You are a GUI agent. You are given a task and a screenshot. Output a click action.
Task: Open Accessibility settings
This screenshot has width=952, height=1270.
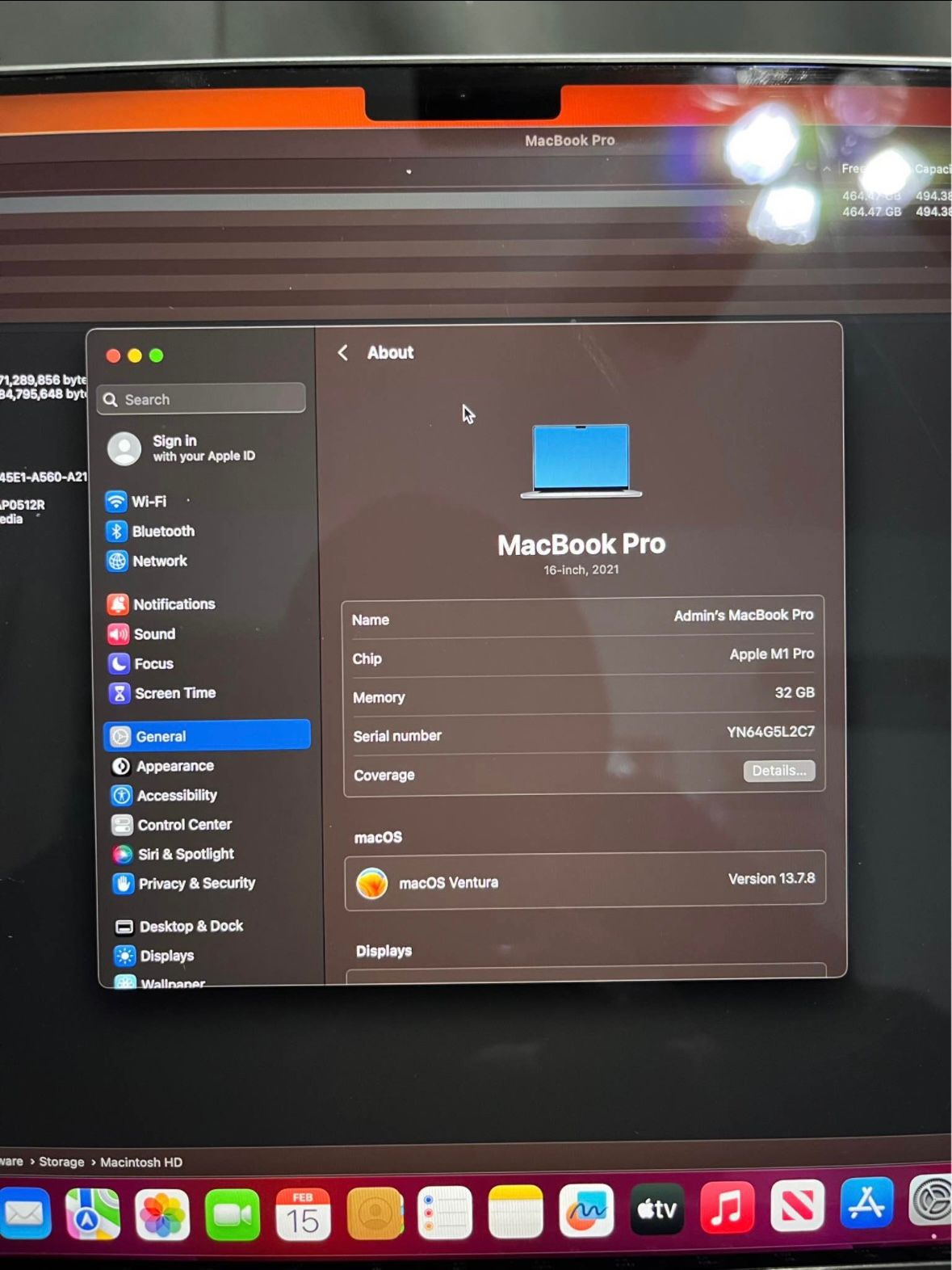pos(164,796)
